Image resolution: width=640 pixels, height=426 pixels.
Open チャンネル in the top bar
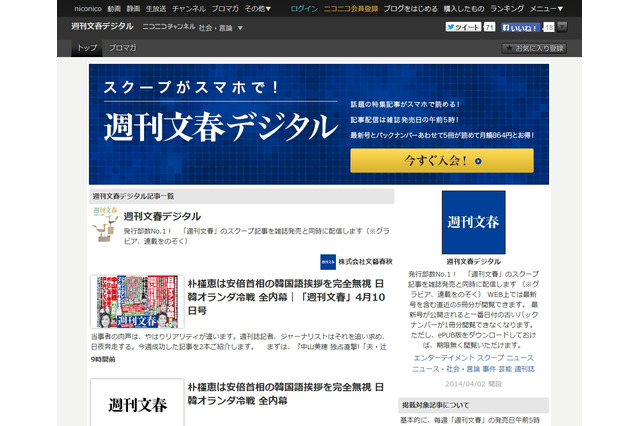pos(189,9)
